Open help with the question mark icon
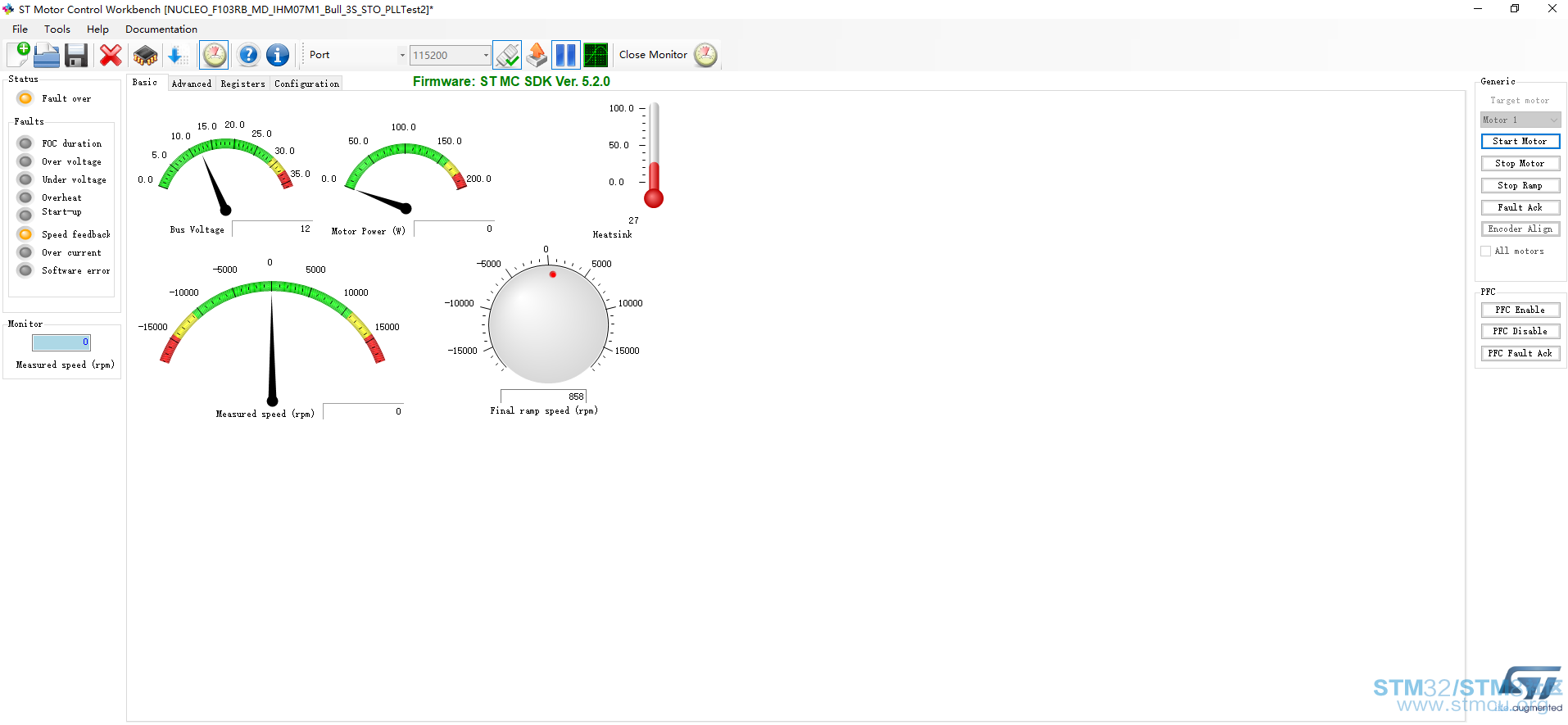The height and width of the screenshot is (725, 1568). (248, 55)
